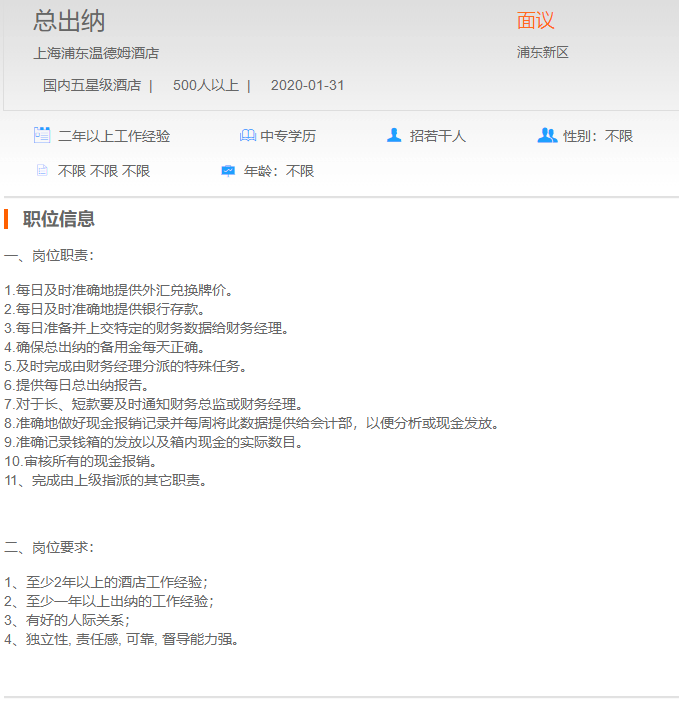Click the orange bar beside 职位信息
Image resolution: width=679 pixels, height=704 pixels.
pos(6,219)
